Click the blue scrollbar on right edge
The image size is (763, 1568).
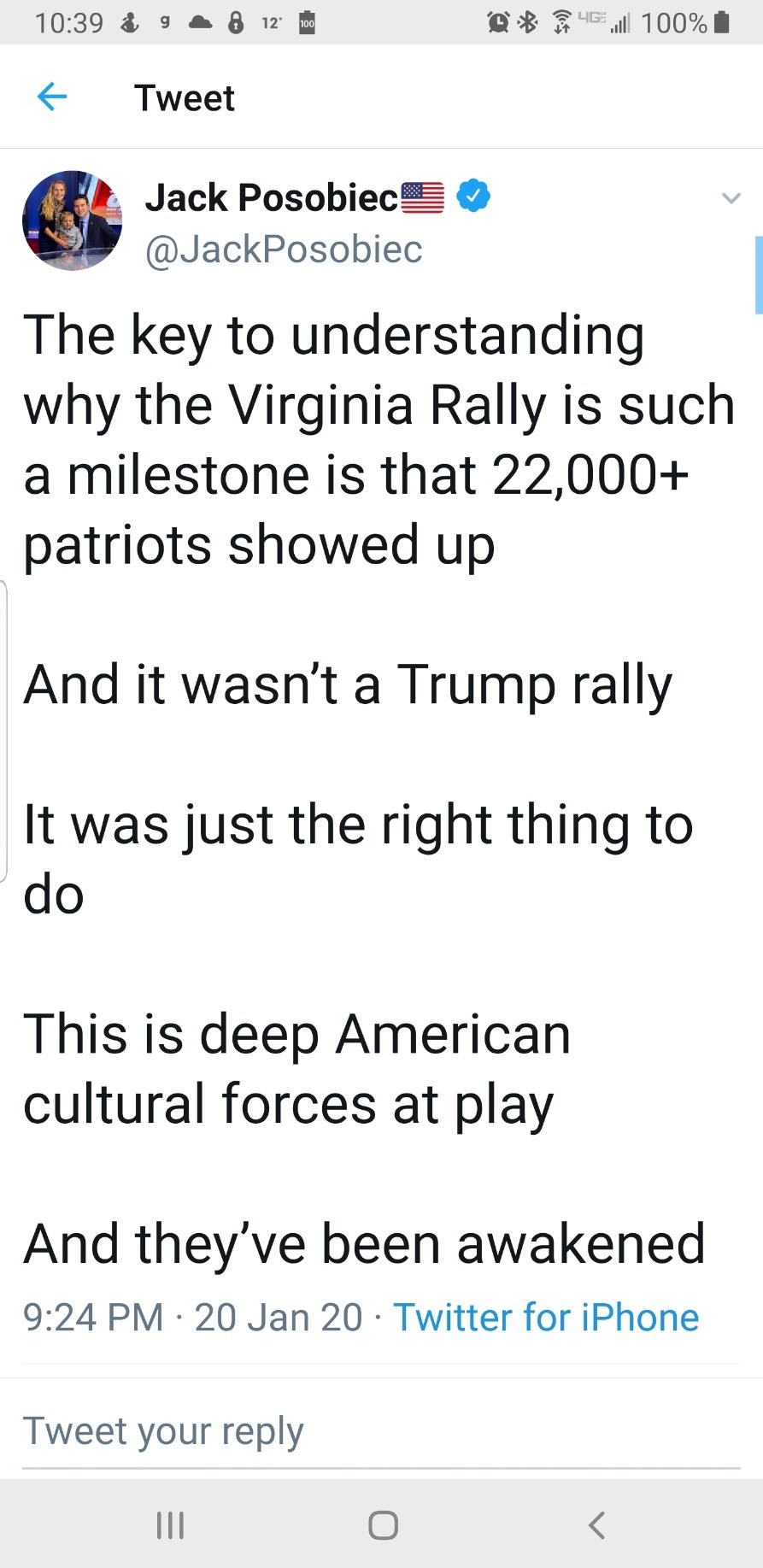pyautogui.click(x=758, y=275)
